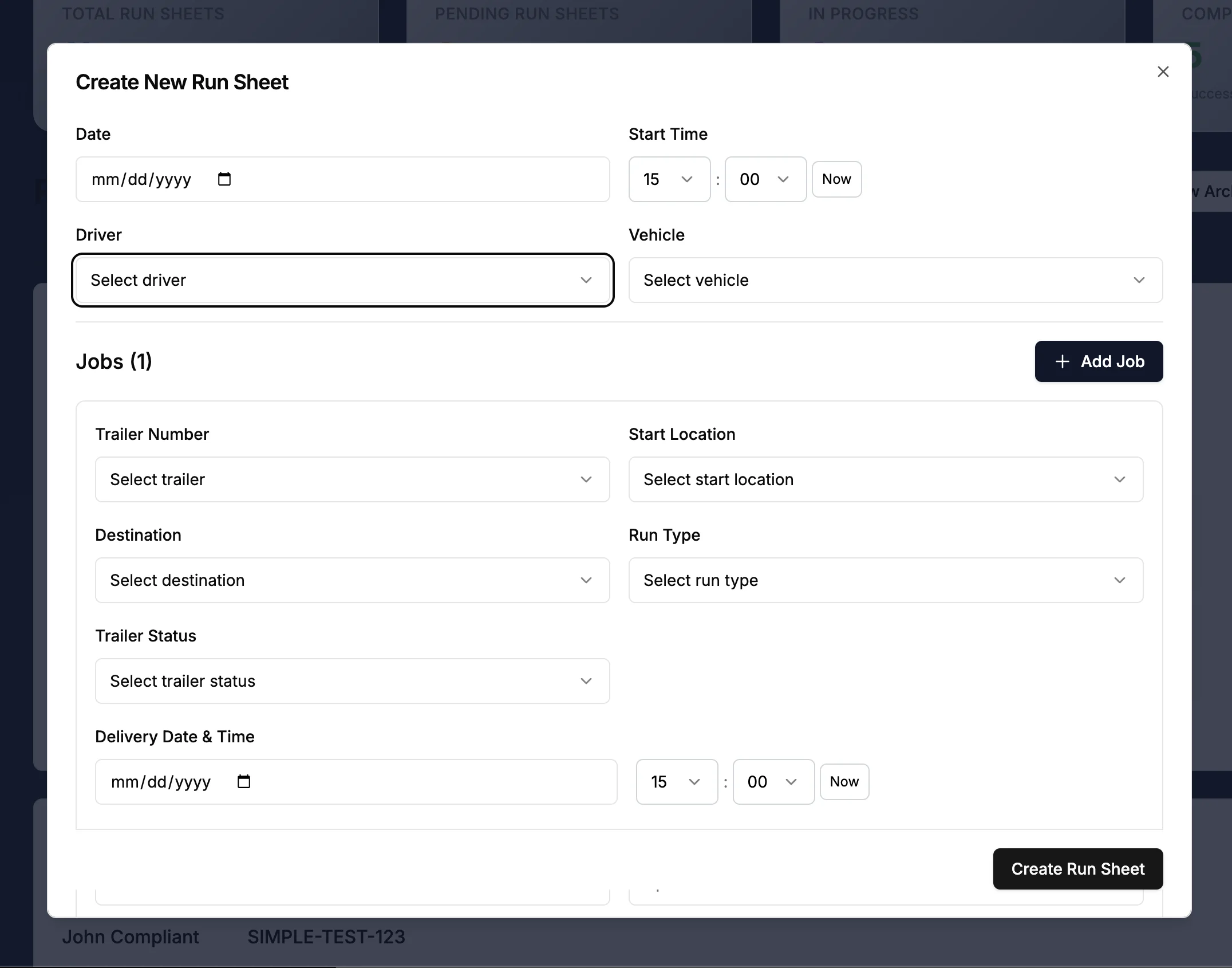Viewport: 1232px width, 968px height.
Task: Open the calendar picker in Delivery Date field
Action: point(244,782)
